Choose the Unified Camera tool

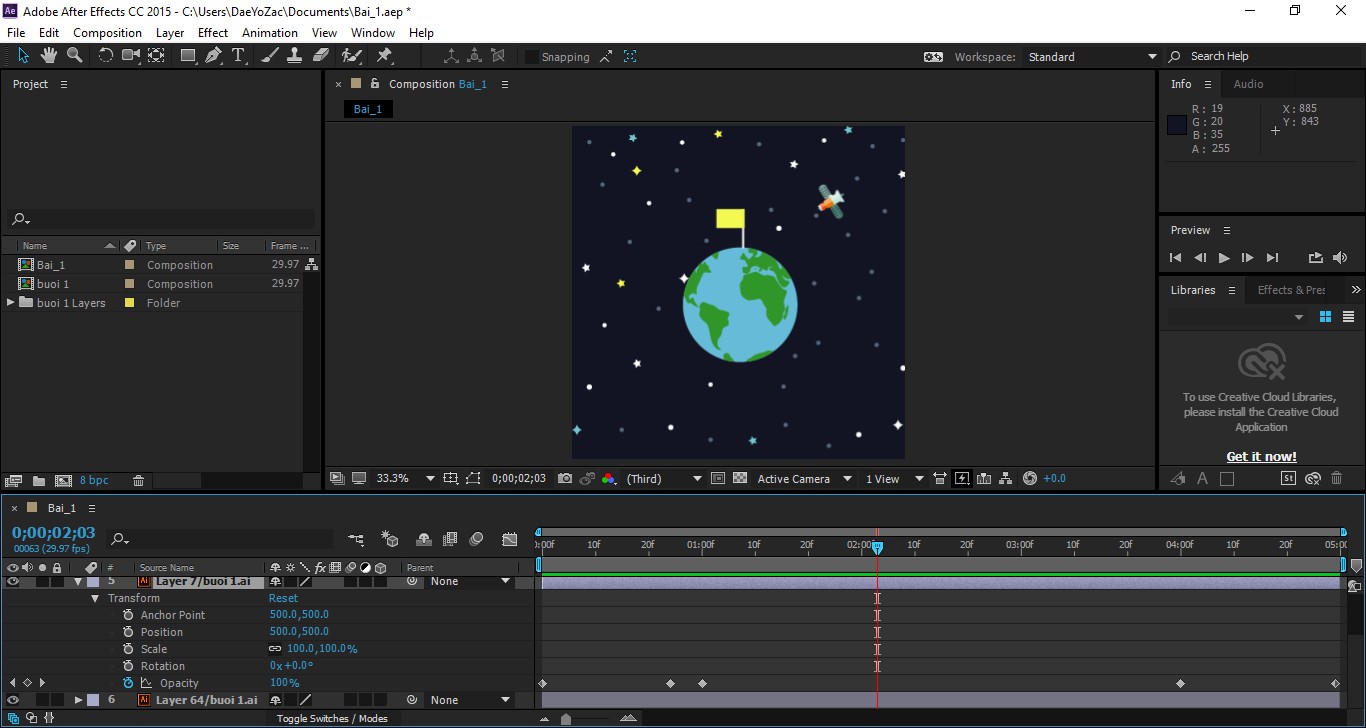[130, 56]
